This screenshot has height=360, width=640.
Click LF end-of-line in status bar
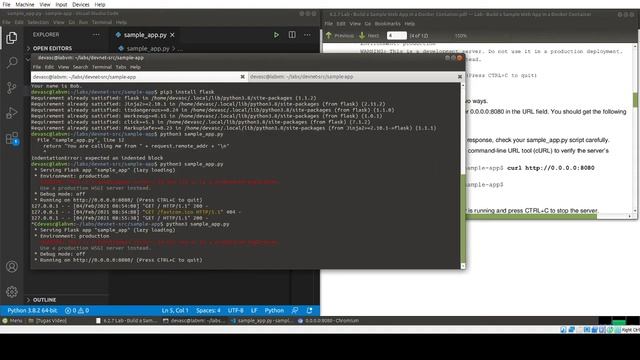point(254,311)
